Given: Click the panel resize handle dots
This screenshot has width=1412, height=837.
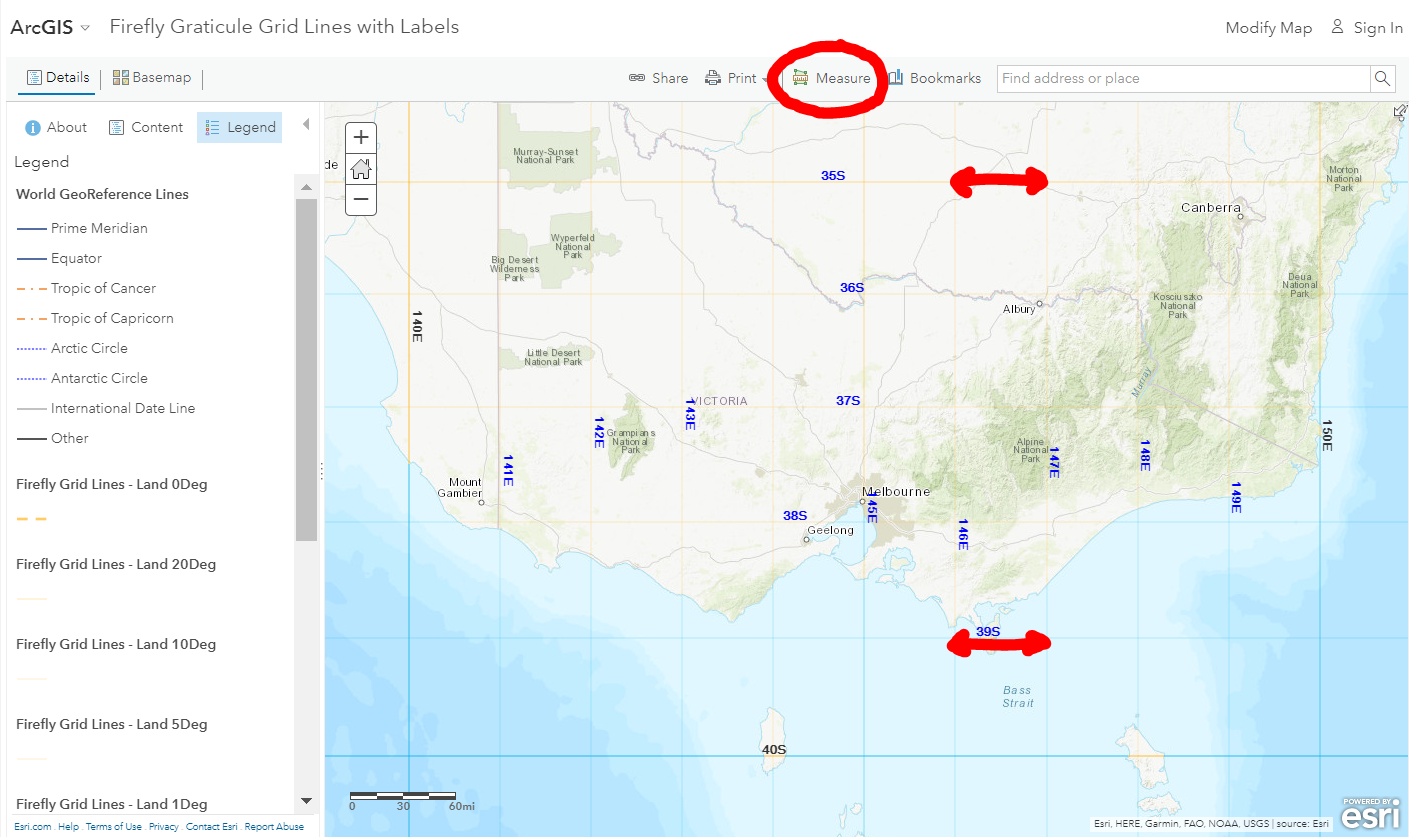Looking at the screenshot, I should point(321,470).
